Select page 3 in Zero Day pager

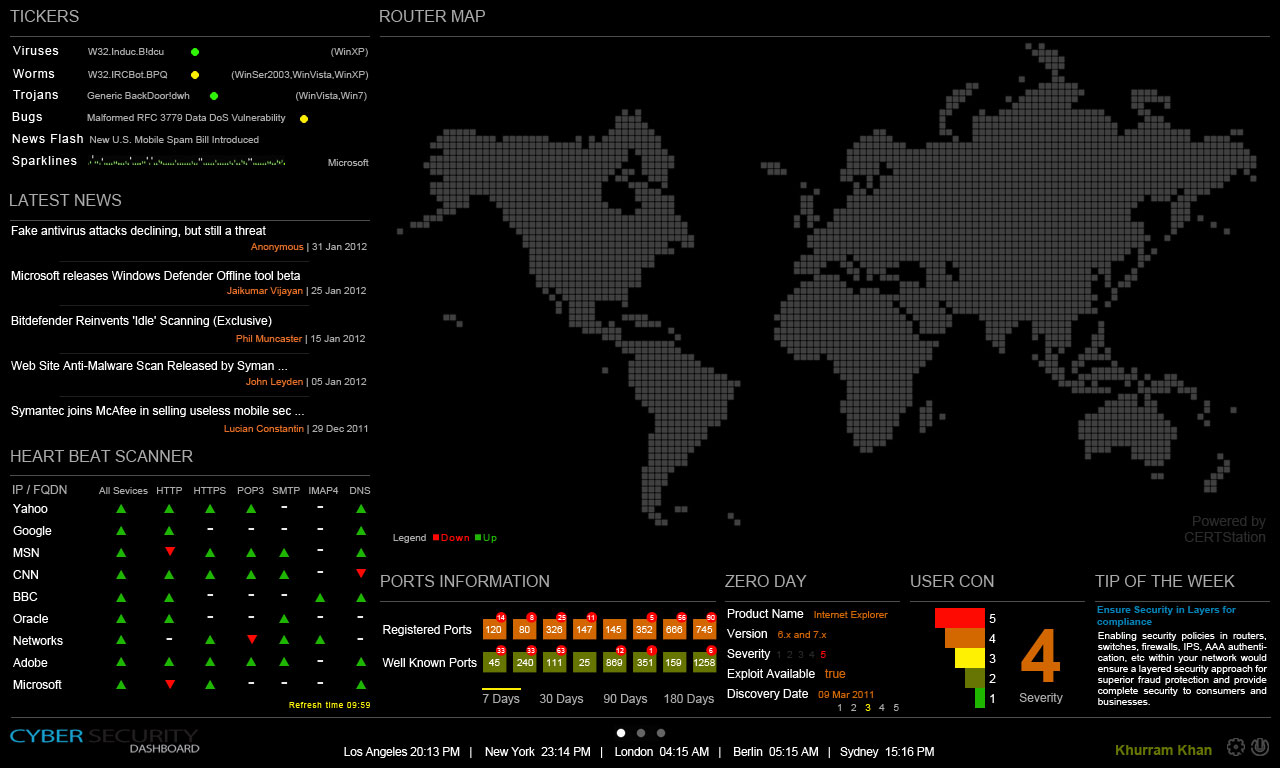point(867,707)
